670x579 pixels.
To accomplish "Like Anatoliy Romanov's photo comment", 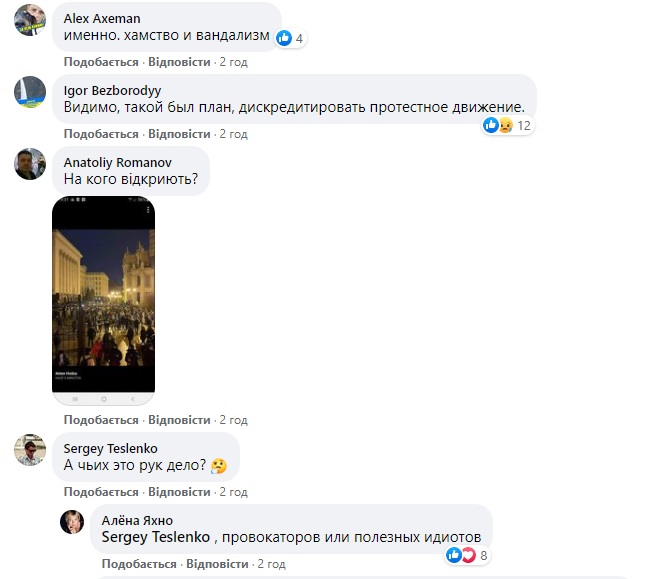I will (x=101, y=420).
